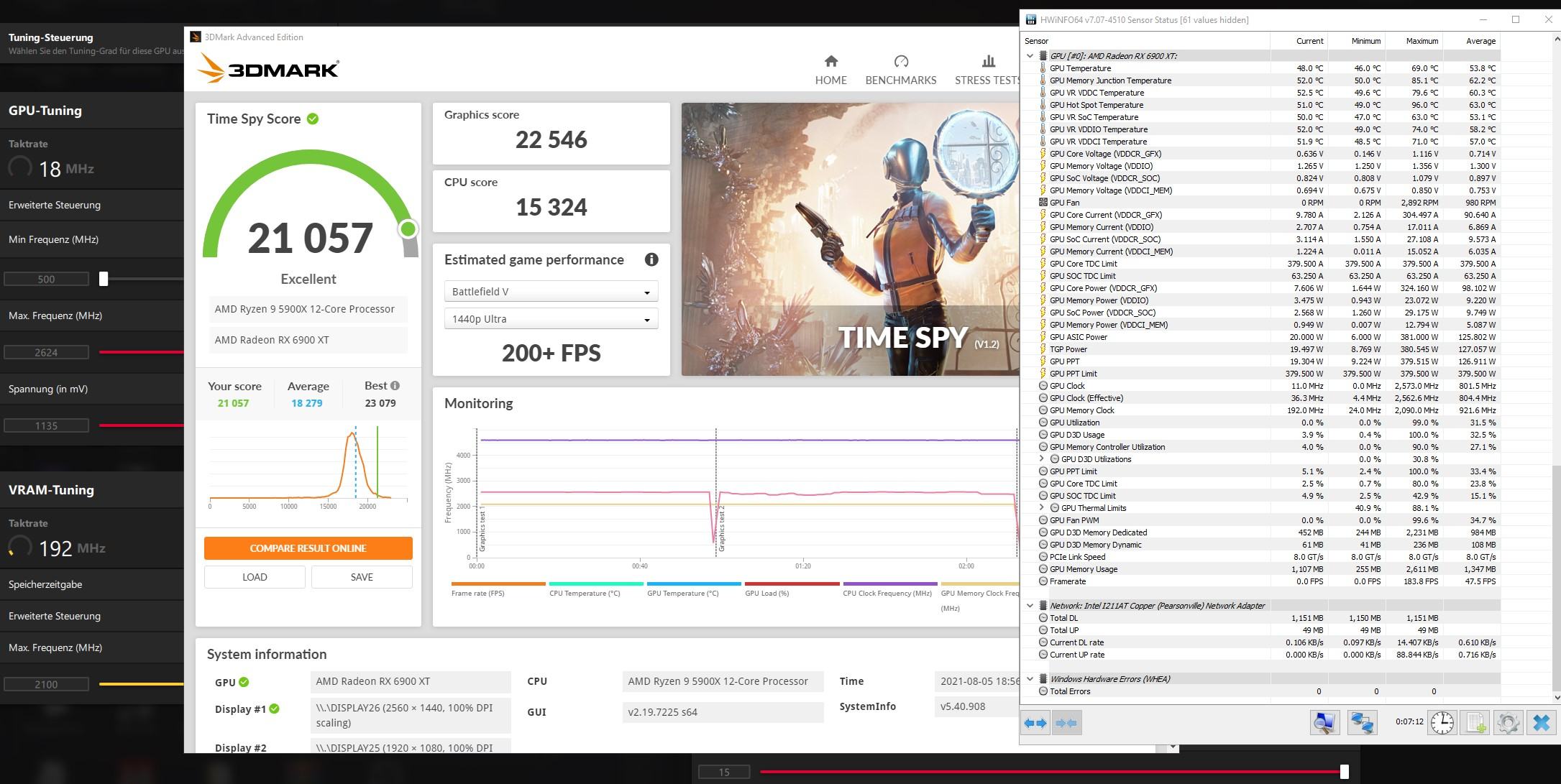The width and height of the screenshot is (1561, 784).
Task: Expand GPU D3D Utilizations row
Action: coord(1041,459)
